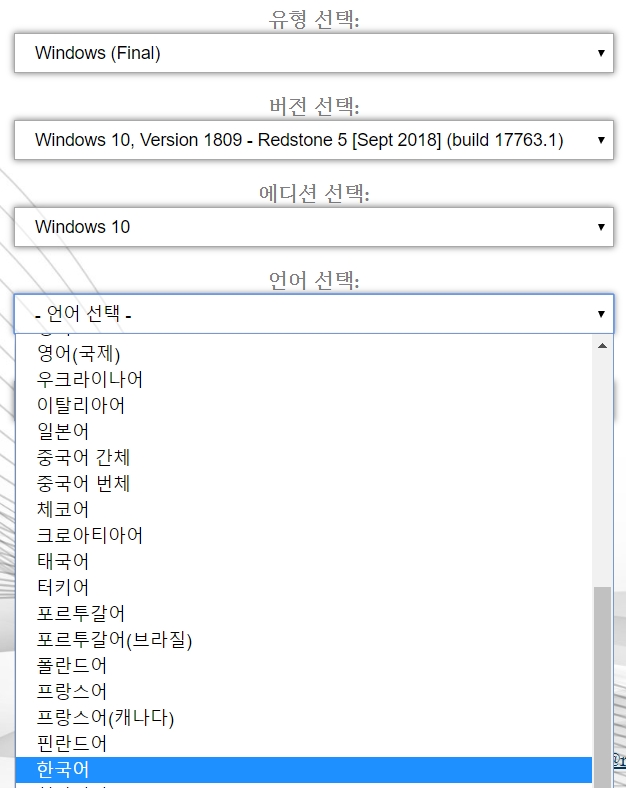Screen dimensions: 626x788
Task: Pick 프랑스어 (not Canada) option
Action: click(303, 692)
